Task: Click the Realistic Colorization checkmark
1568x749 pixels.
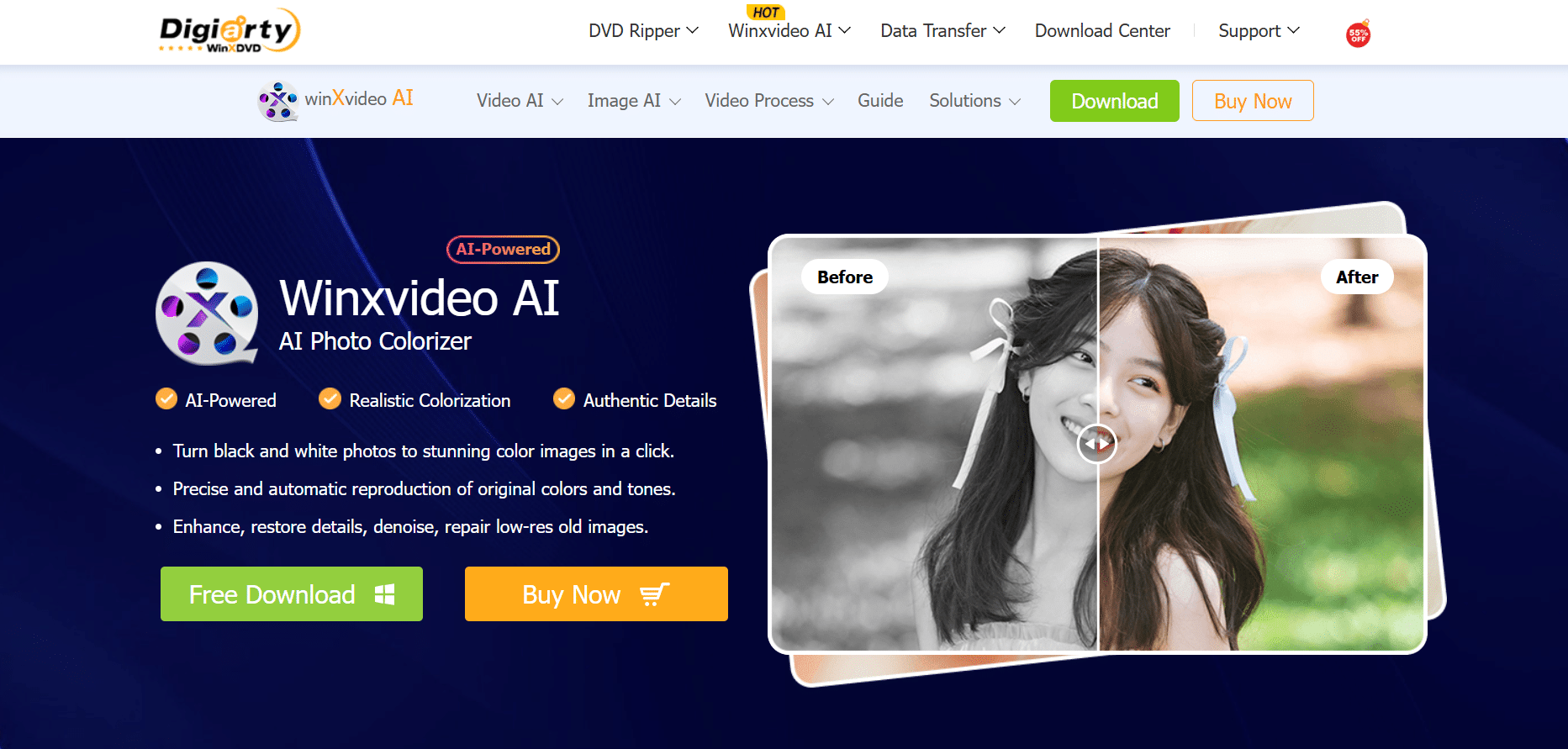Action: 330,398
